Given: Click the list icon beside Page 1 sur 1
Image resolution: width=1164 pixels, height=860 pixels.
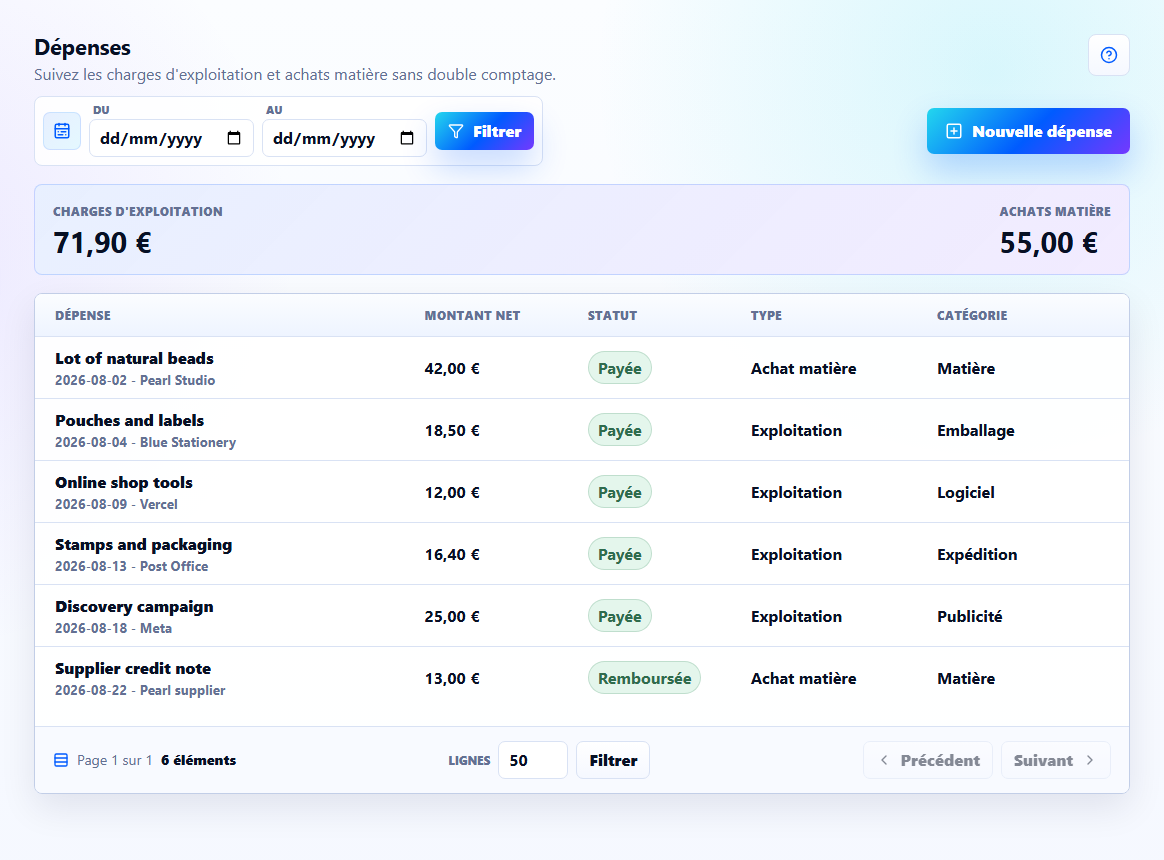Looking at the screenshot, I should pos(62,760).
